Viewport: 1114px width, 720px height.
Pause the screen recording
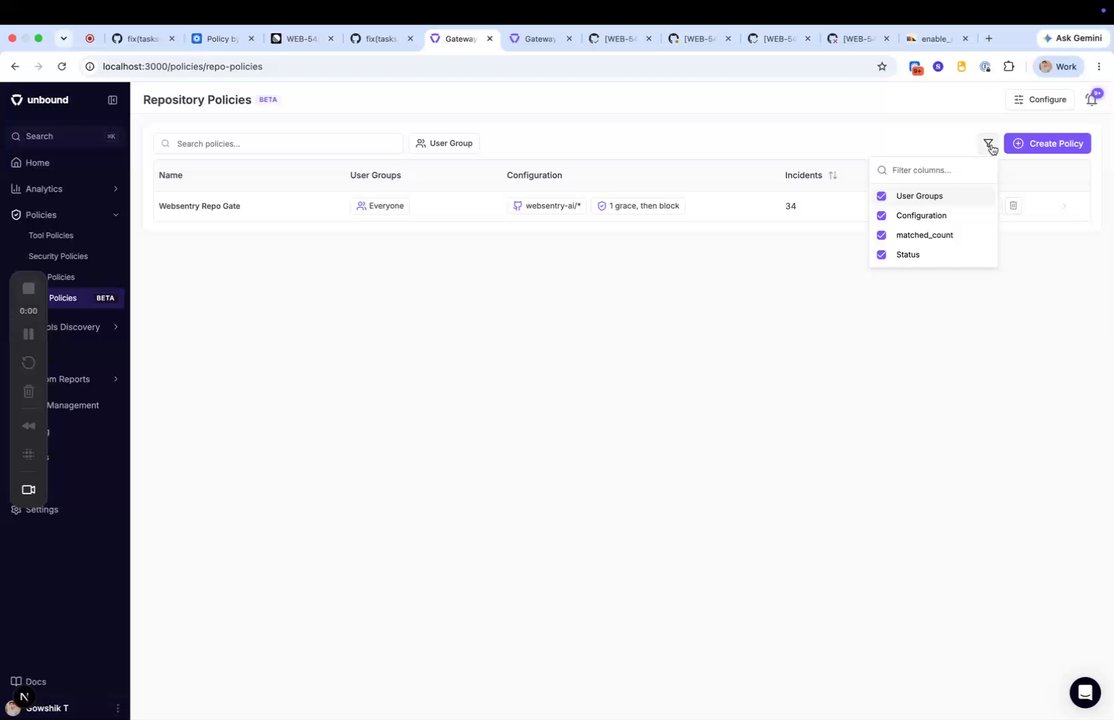pyautogui.click(x=28, y=334)
